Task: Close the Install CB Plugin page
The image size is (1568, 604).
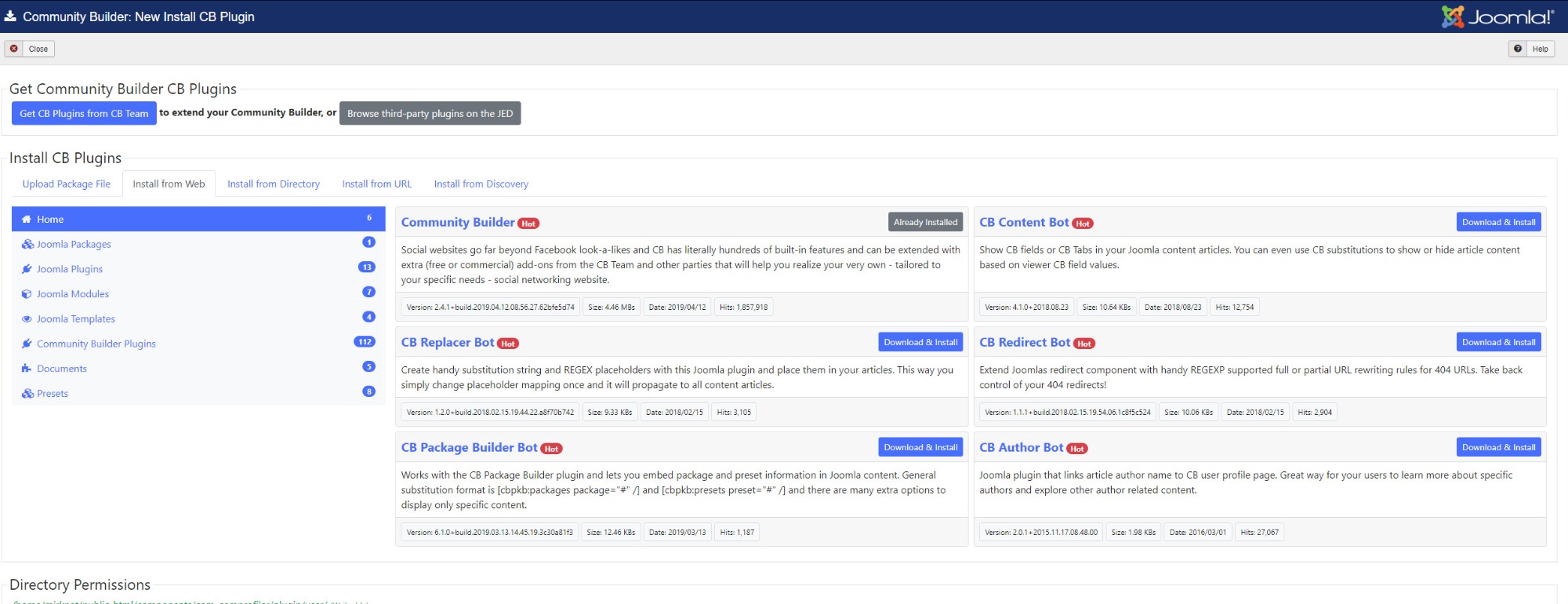Action: pos(30,49)
